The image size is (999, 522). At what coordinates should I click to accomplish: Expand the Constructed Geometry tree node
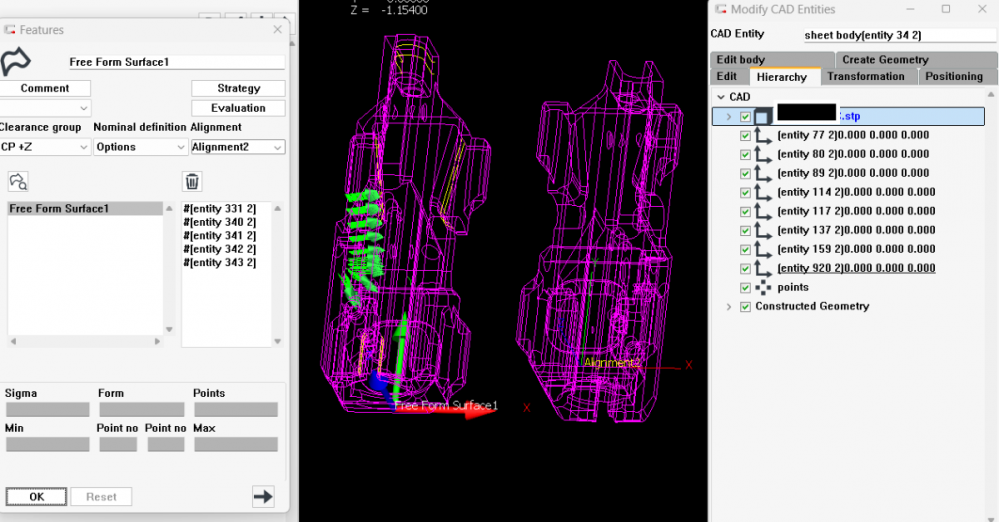(x=729, y=307)
